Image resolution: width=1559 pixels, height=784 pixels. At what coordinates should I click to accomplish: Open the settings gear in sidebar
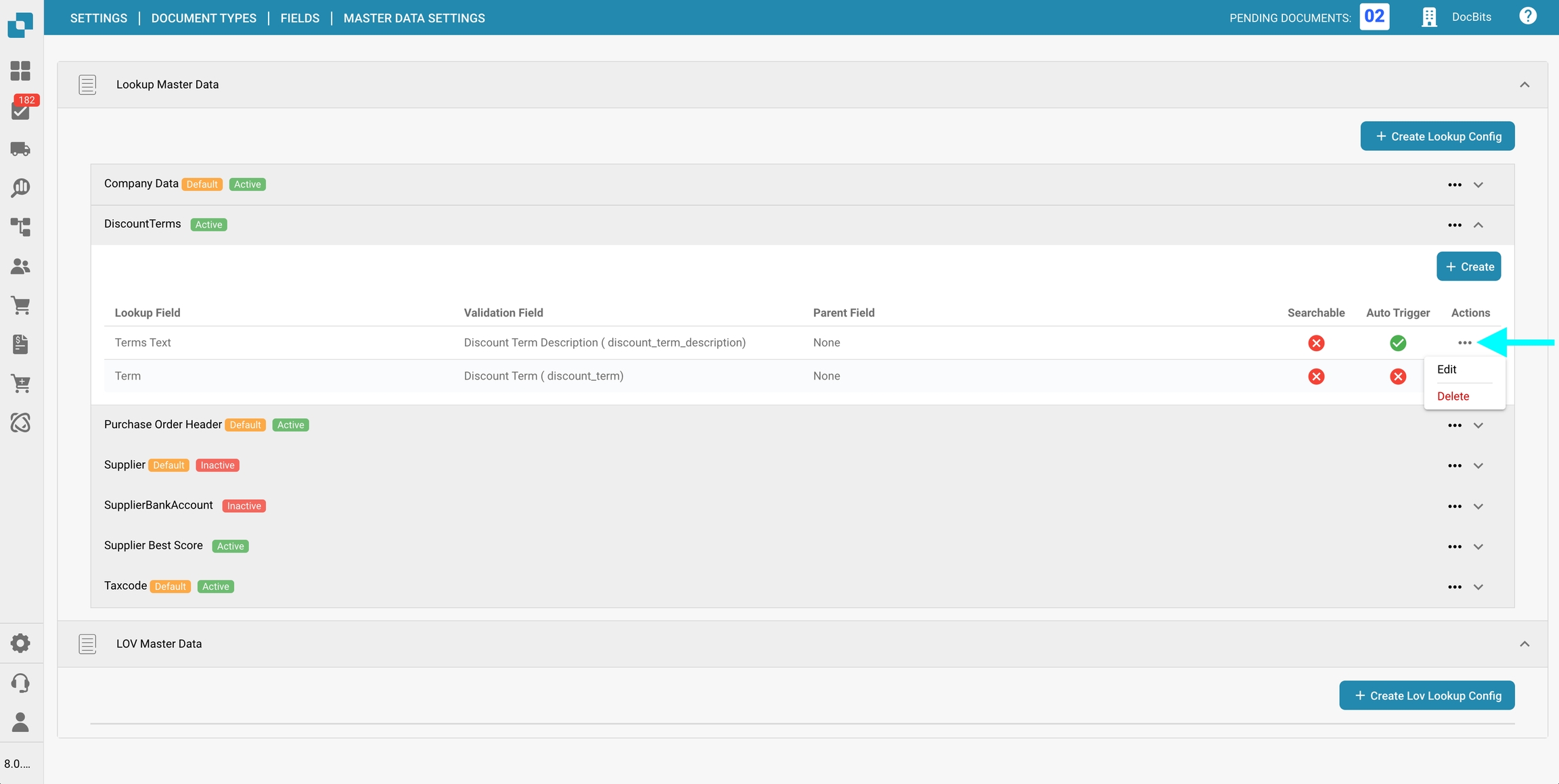(20, 643)
